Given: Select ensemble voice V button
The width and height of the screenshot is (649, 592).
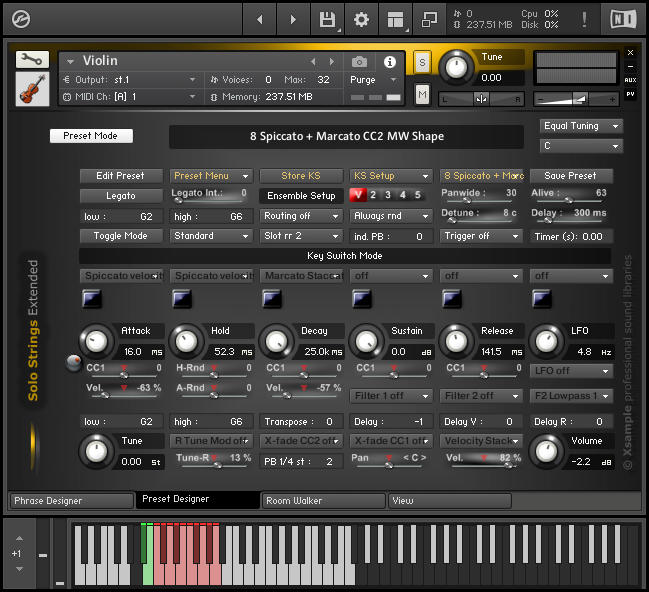Looking at the screenshot, I should 358,195.
